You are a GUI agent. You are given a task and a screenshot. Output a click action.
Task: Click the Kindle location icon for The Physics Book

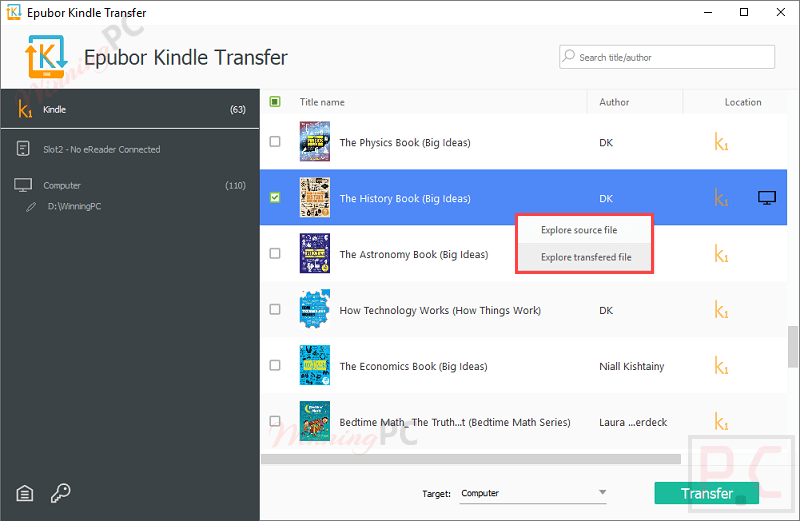pos(721,142)
